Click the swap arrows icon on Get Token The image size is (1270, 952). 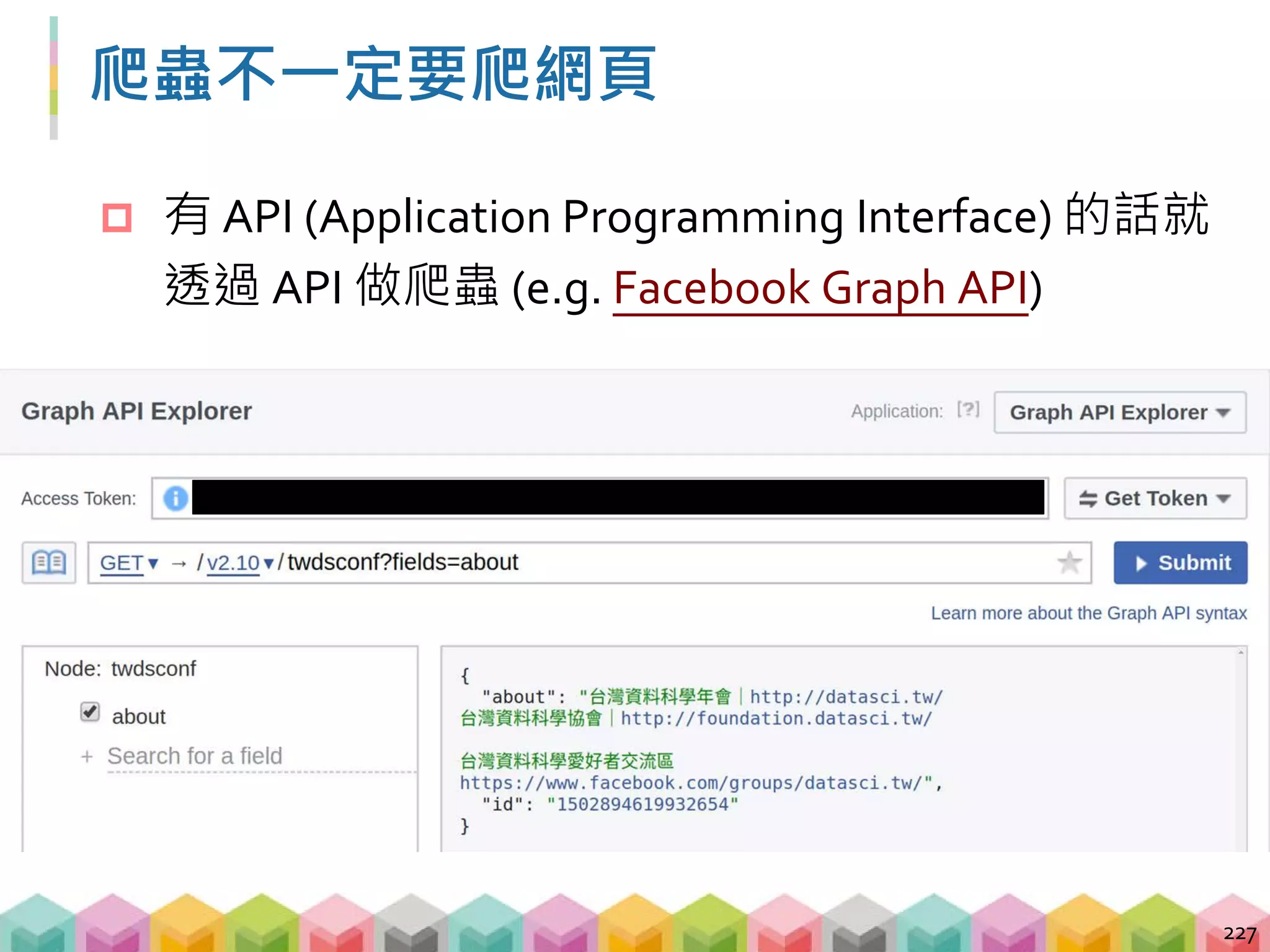pyautogui.click(x=1088, y=499)
